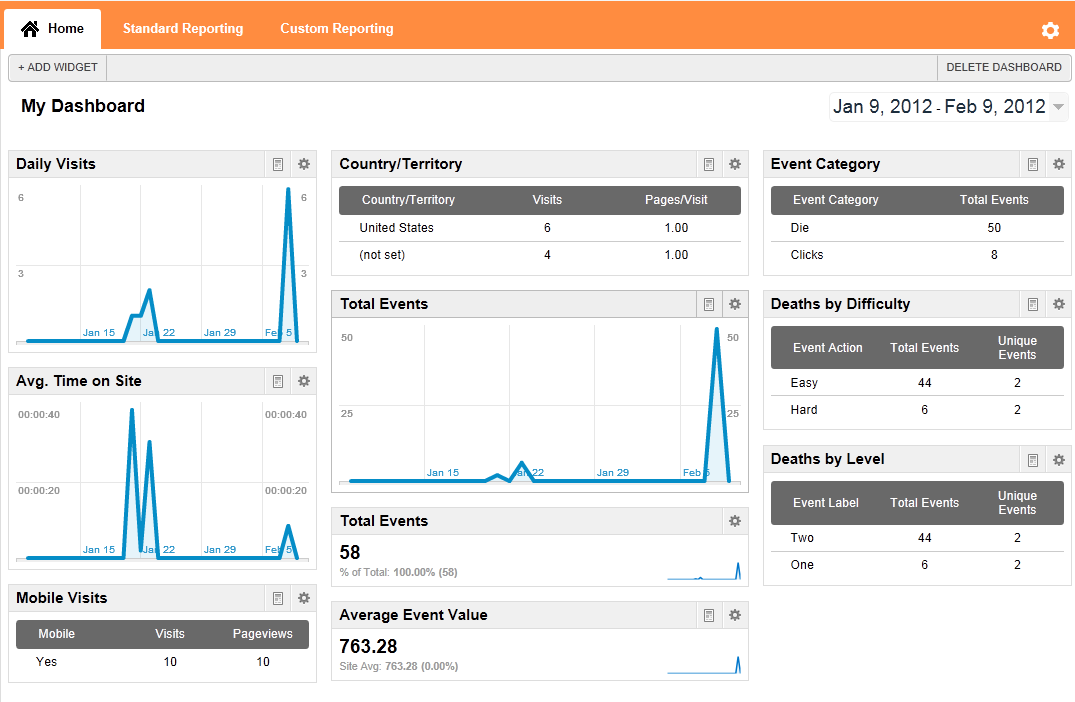Image resolution: width=1075 pixels, height=702 pixels.
Task: Click the Daily Visits peak near Feb 5
Action: click(x=288, y=191)
